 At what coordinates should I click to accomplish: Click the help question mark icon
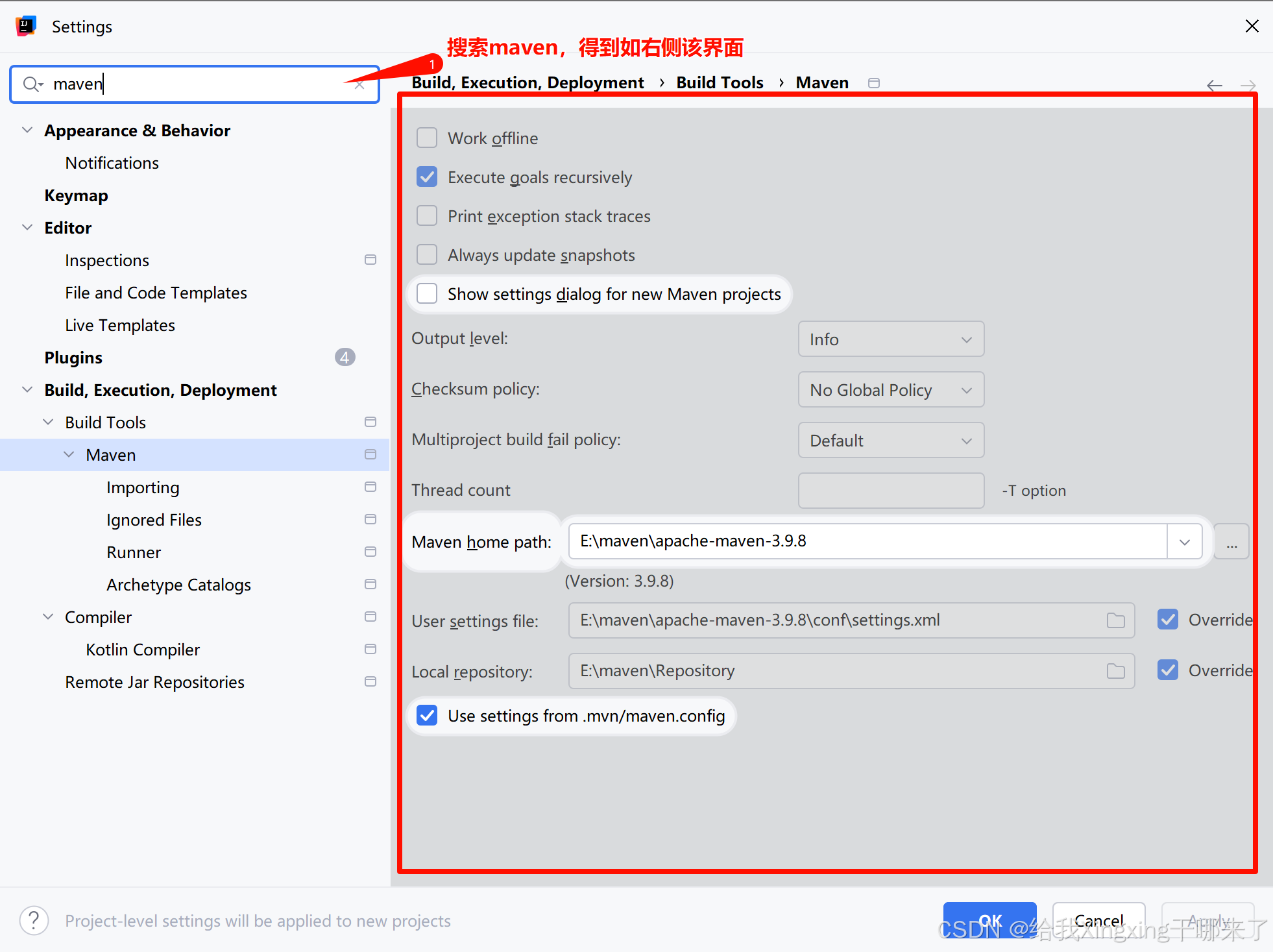[x=34, y=920]
